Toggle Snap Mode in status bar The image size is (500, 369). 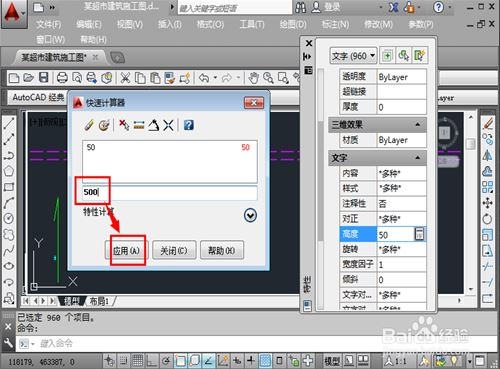[x=124, y=360]
